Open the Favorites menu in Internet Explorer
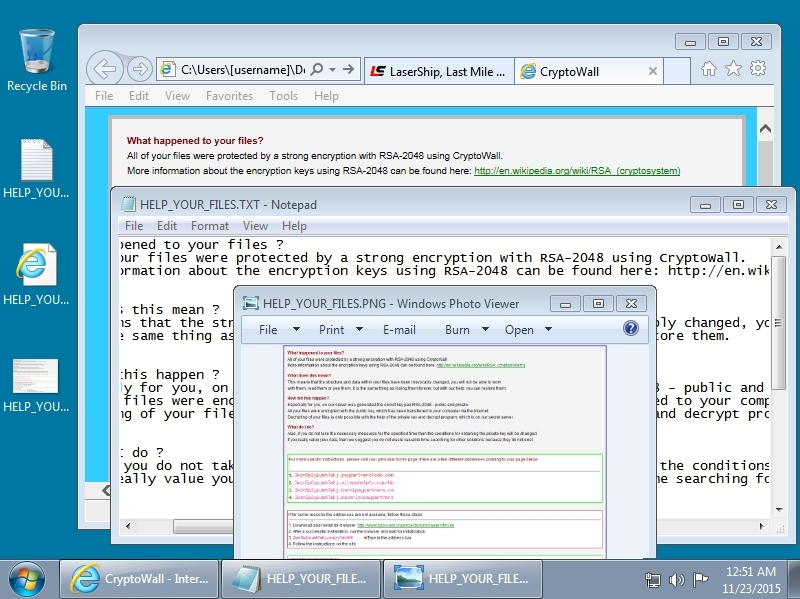 tap(229, 96)
